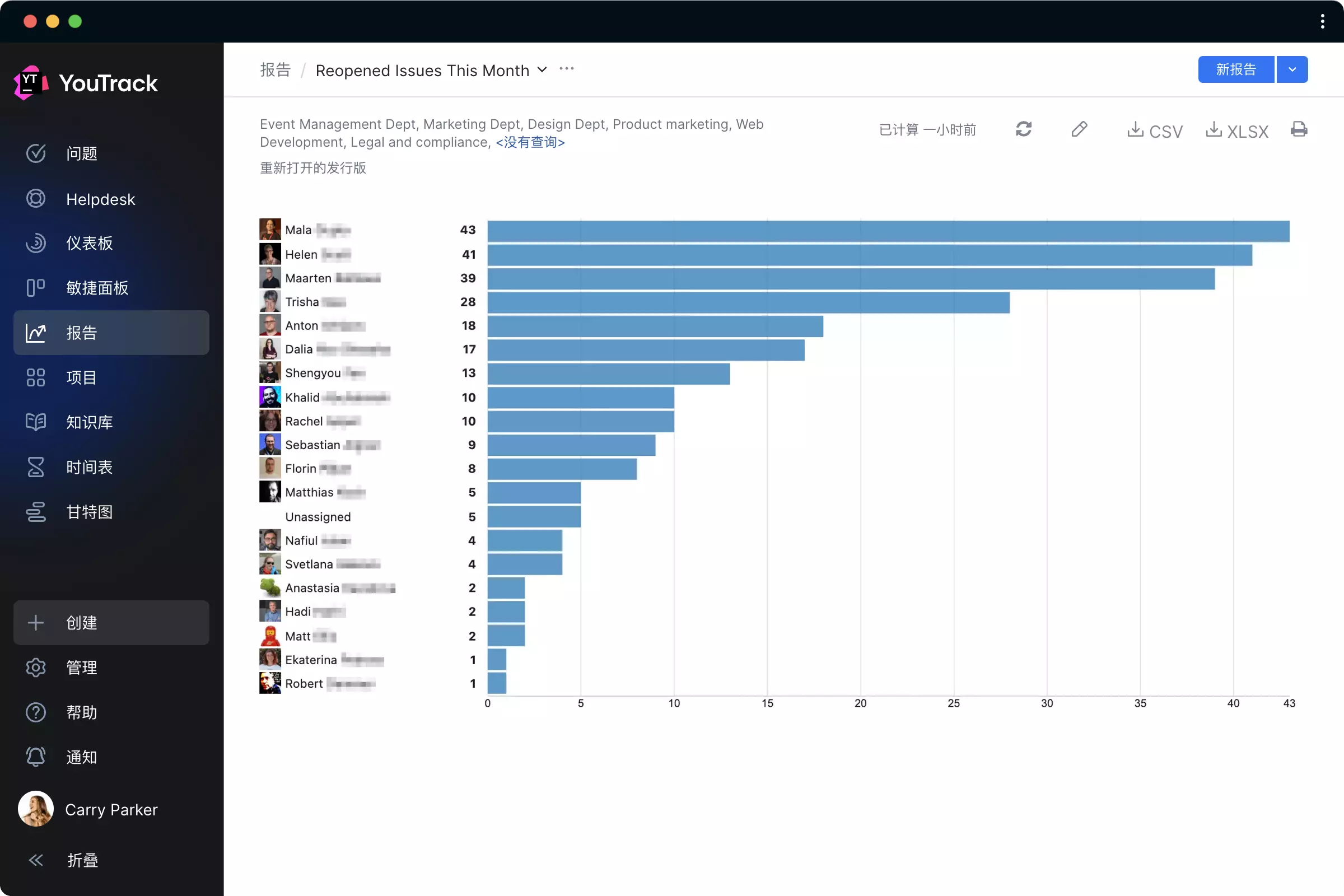This screenshot has height=896, width=1344.
Task: Download the report as CSV
Action: [1155, 131]
